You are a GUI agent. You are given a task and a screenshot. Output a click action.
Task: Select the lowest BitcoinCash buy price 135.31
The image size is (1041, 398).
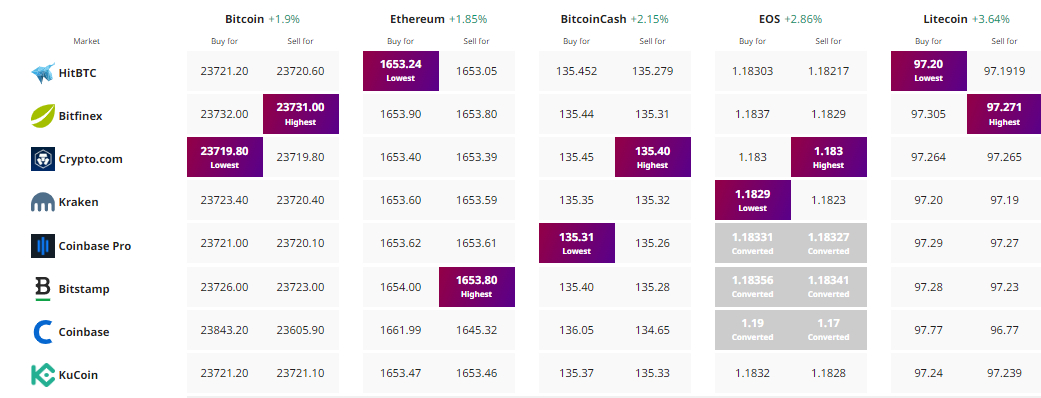click(577, 243)
